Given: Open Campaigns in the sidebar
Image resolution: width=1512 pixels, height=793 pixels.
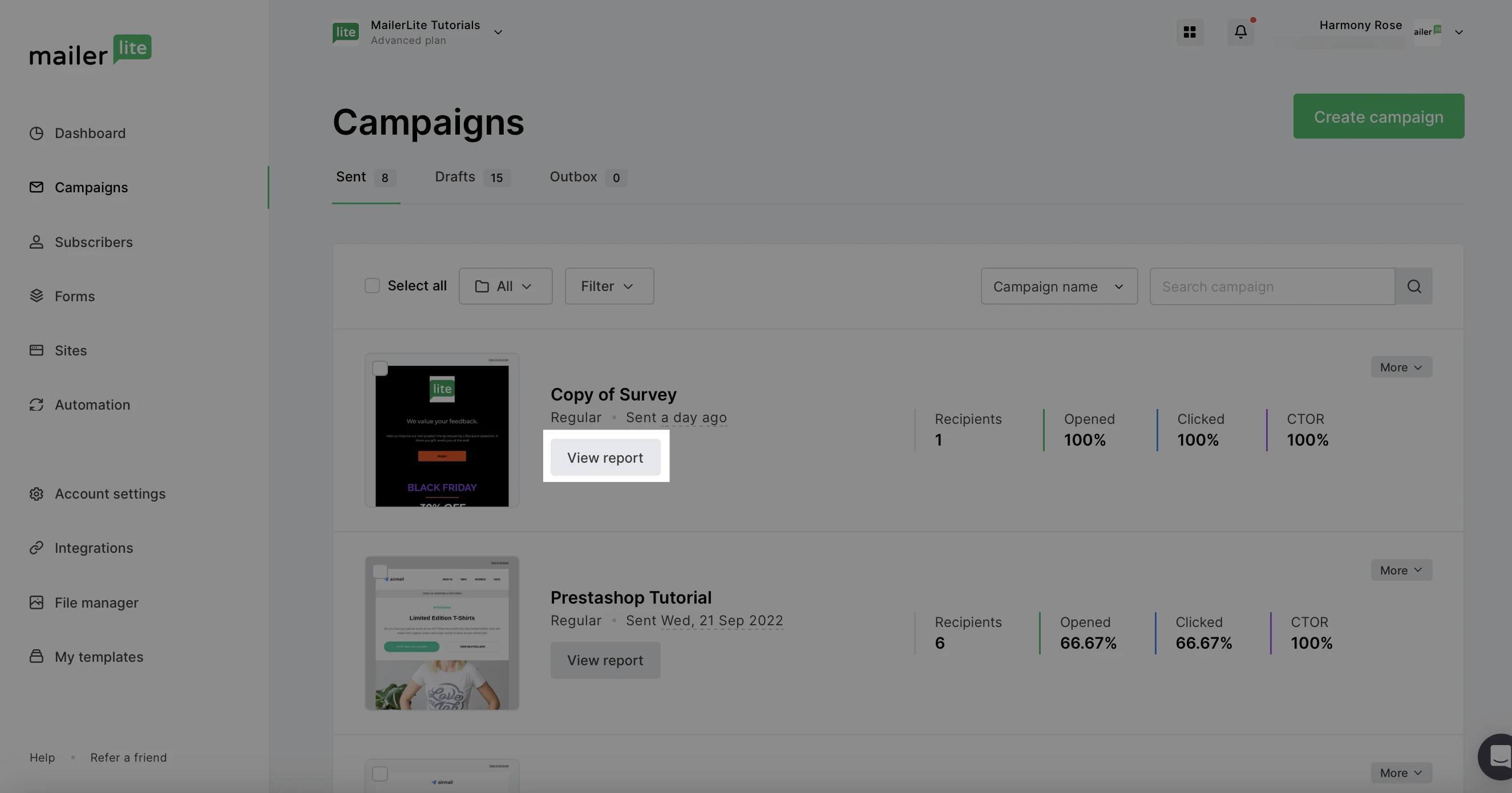Looking at the screenshot, I should [x=79, y=187].
